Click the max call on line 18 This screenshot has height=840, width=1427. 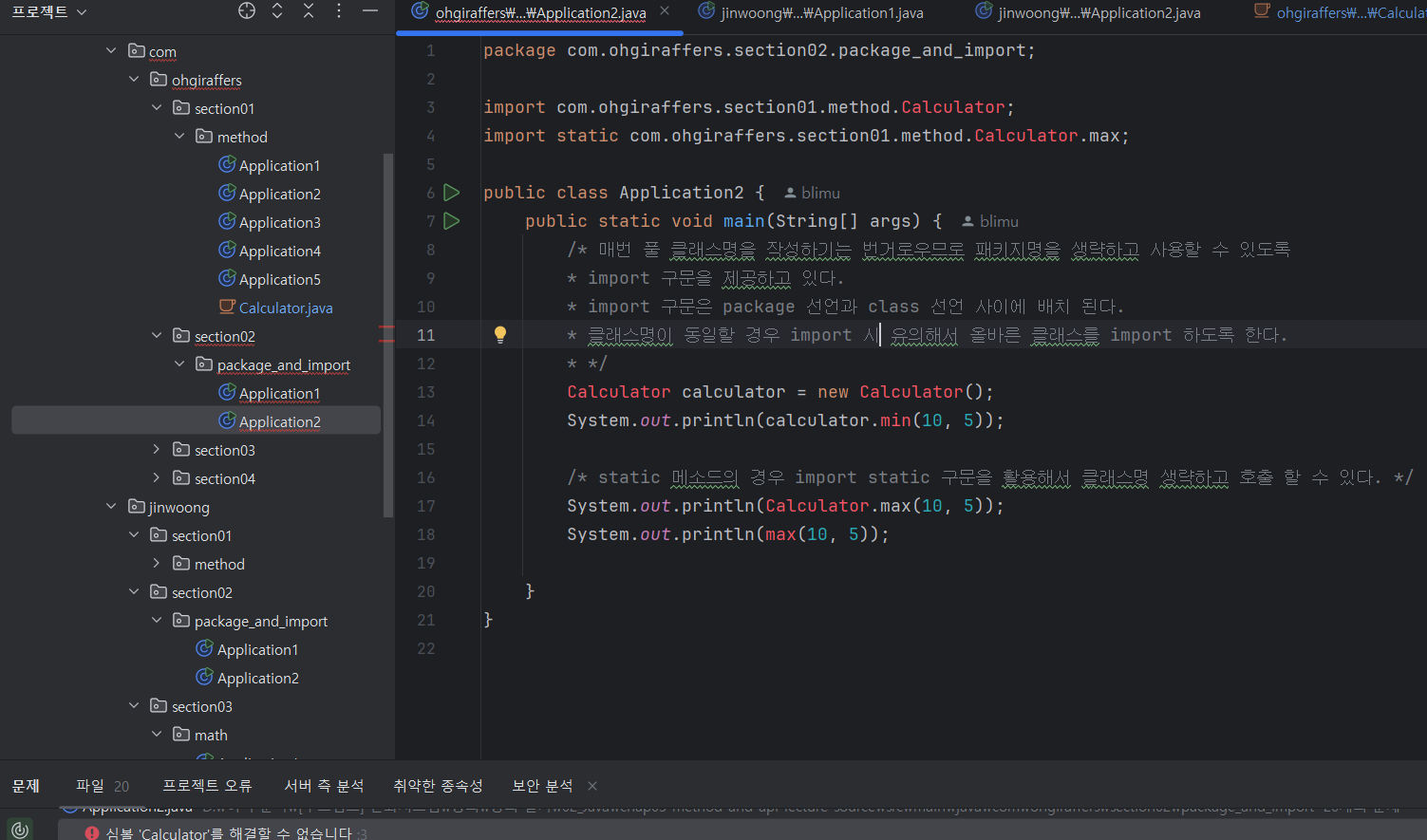(780, 534)
